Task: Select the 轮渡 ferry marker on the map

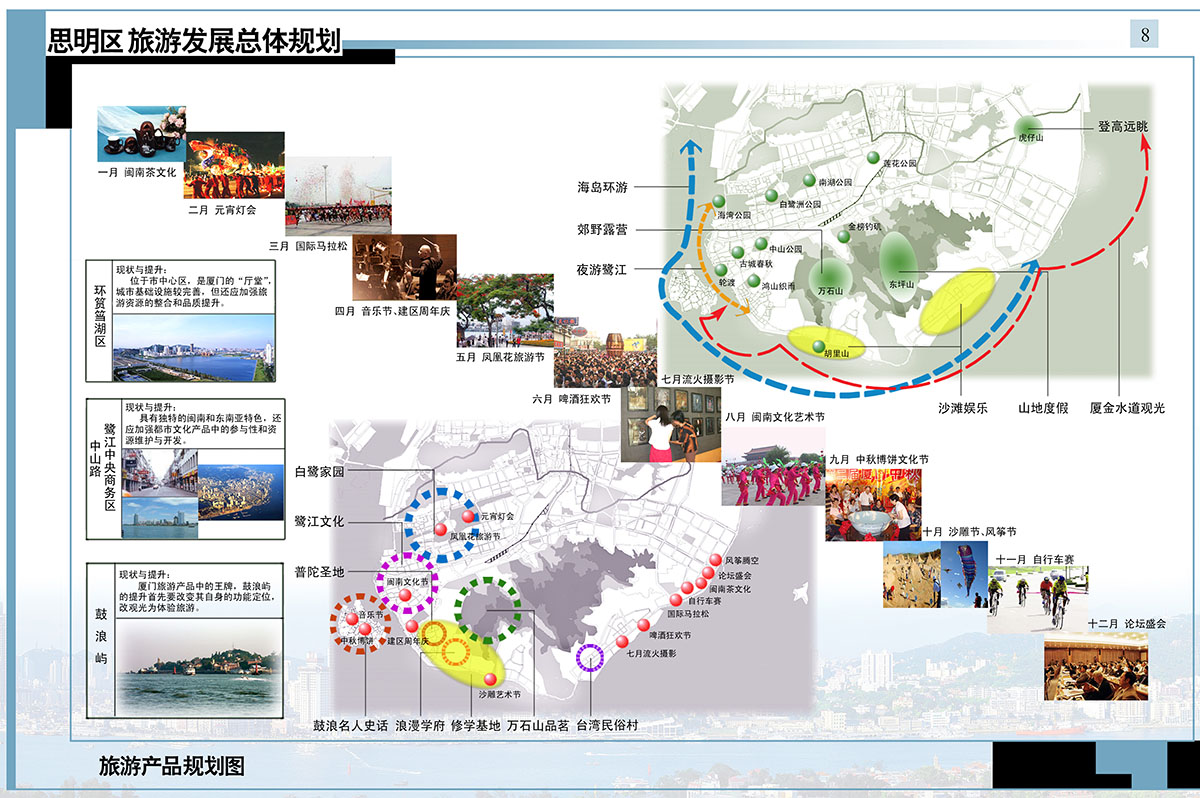Action: point(719,272)
